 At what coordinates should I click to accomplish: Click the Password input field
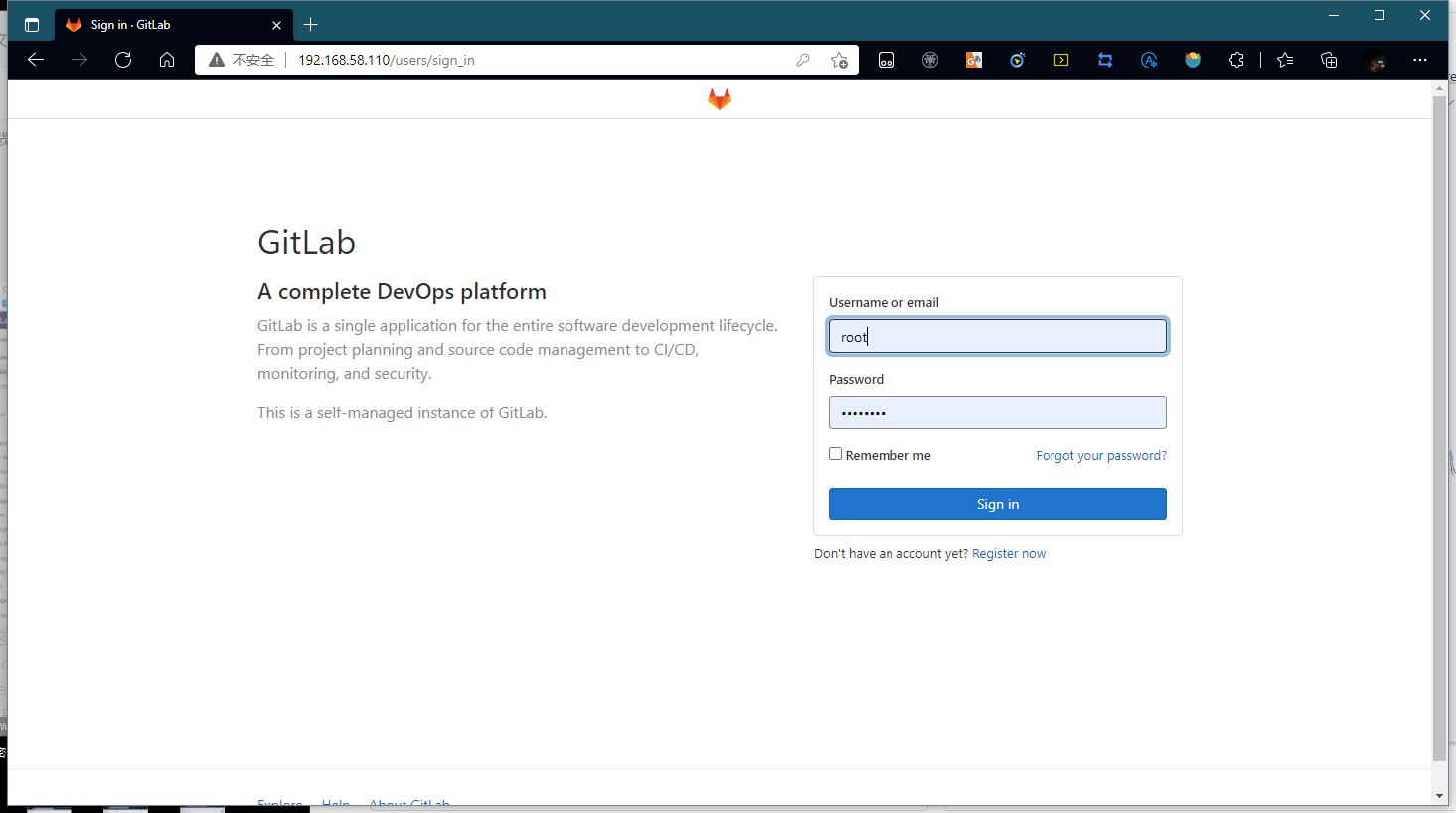click(x=998, y=412)
